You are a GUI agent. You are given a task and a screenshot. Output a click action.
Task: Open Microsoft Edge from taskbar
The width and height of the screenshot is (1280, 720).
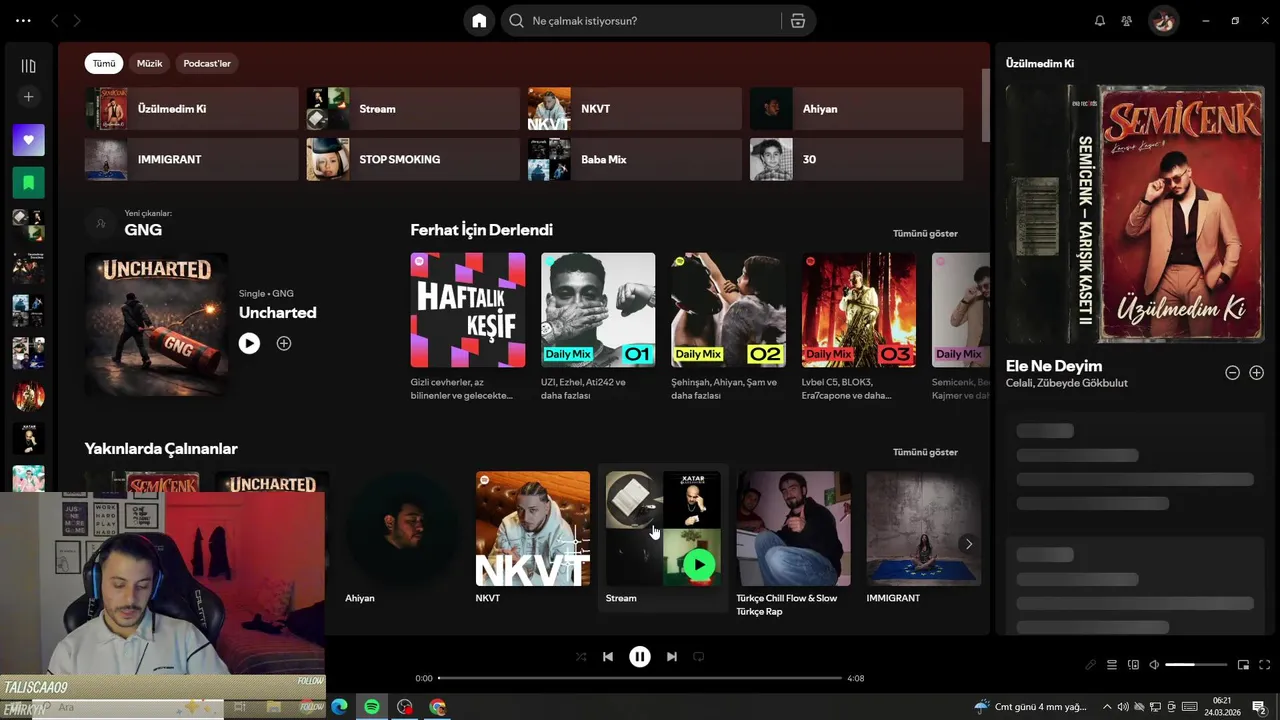[x=339, y=707]
